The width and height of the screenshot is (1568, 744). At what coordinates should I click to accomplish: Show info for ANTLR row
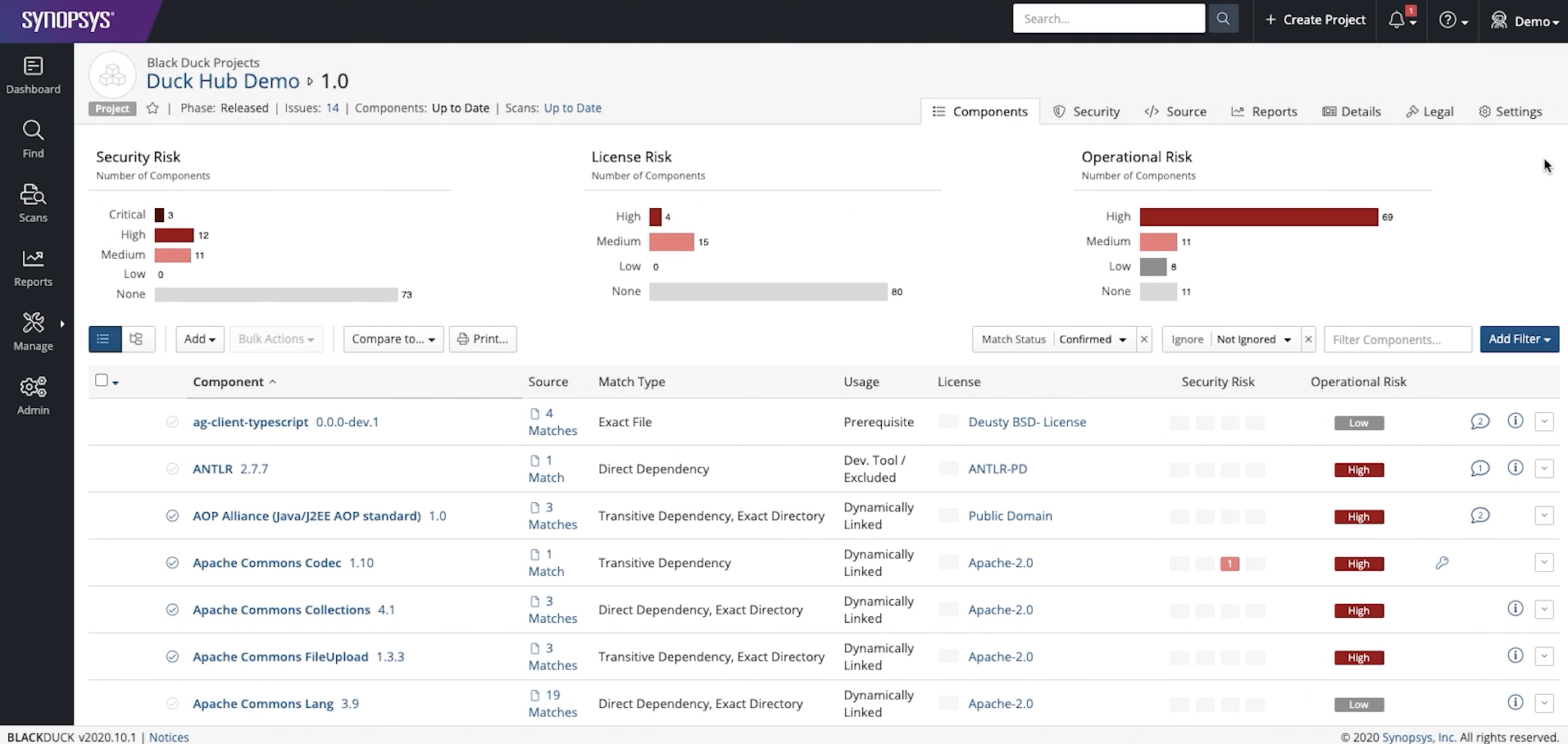[x=1516, y=468]
